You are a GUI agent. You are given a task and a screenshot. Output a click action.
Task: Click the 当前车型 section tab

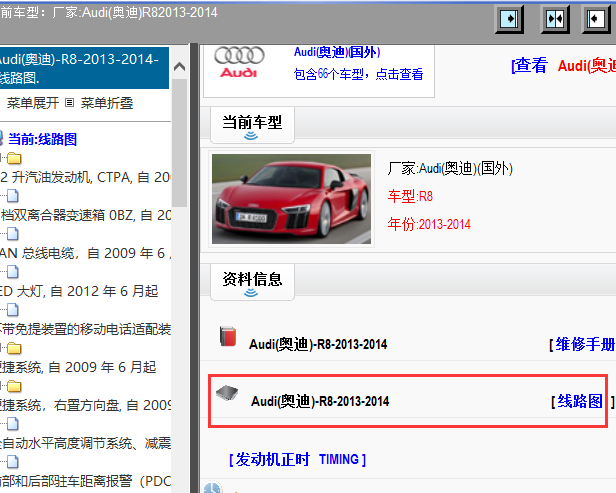[x=252, y=125]
